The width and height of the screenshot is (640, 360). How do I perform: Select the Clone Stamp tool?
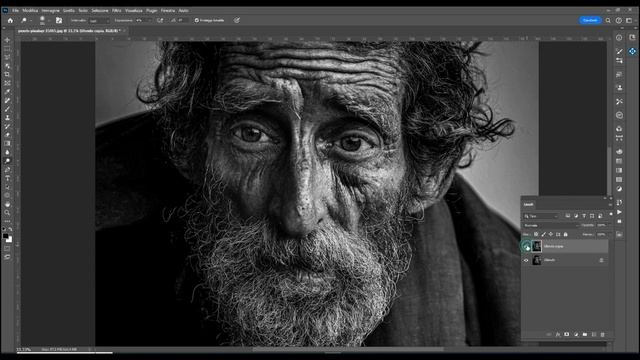7,118
